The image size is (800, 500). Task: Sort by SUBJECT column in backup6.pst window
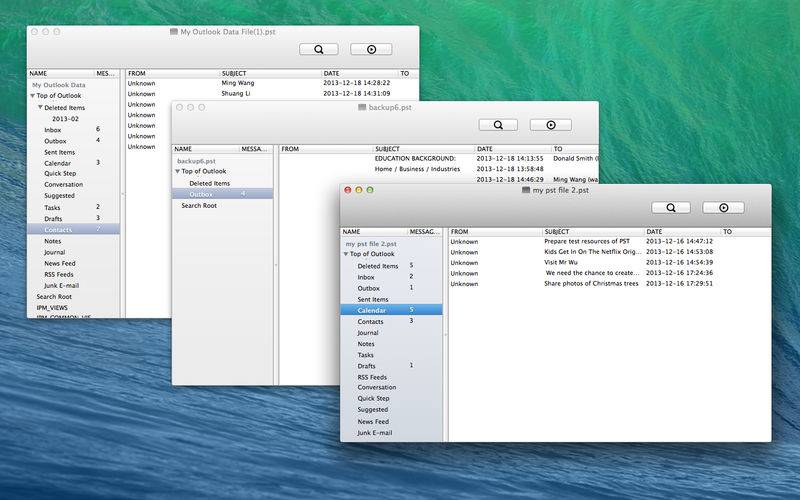tap(423, 149)
